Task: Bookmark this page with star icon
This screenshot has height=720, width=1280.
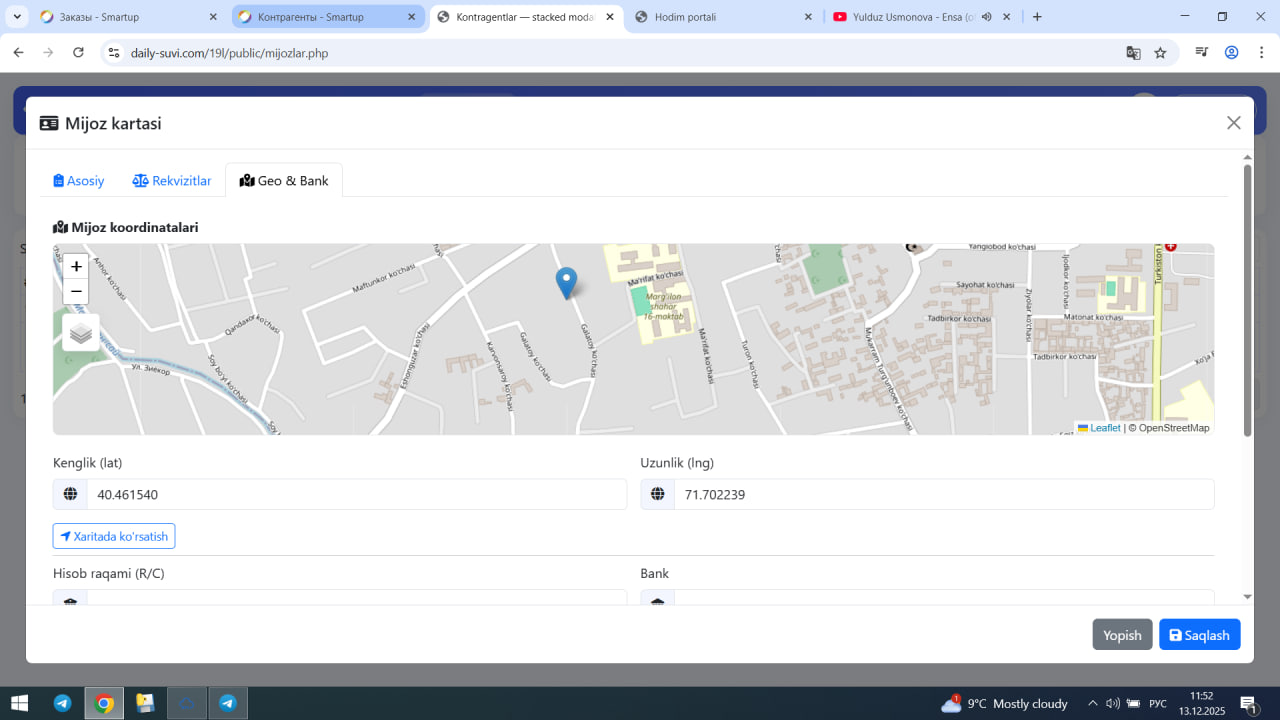Action: tap(1160, 53)
